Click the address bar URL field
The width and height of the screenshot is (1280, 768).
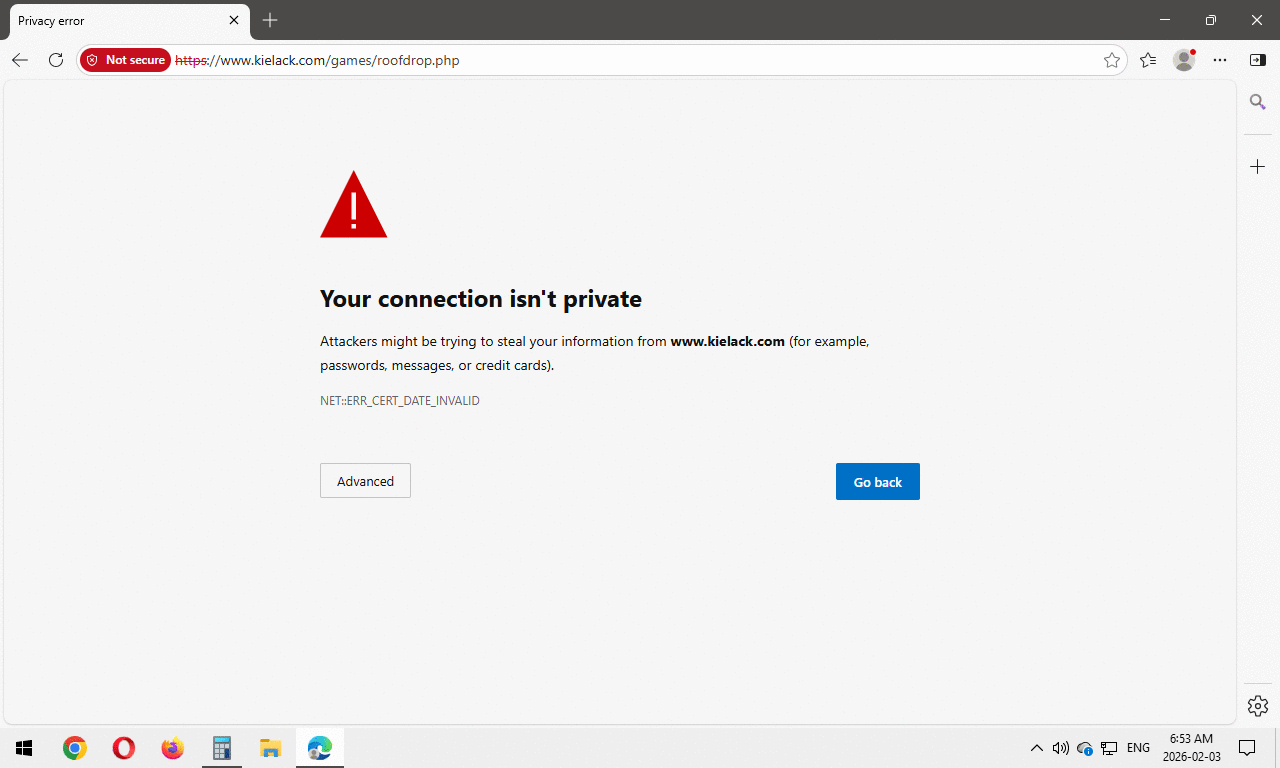[x=640, y=60]
